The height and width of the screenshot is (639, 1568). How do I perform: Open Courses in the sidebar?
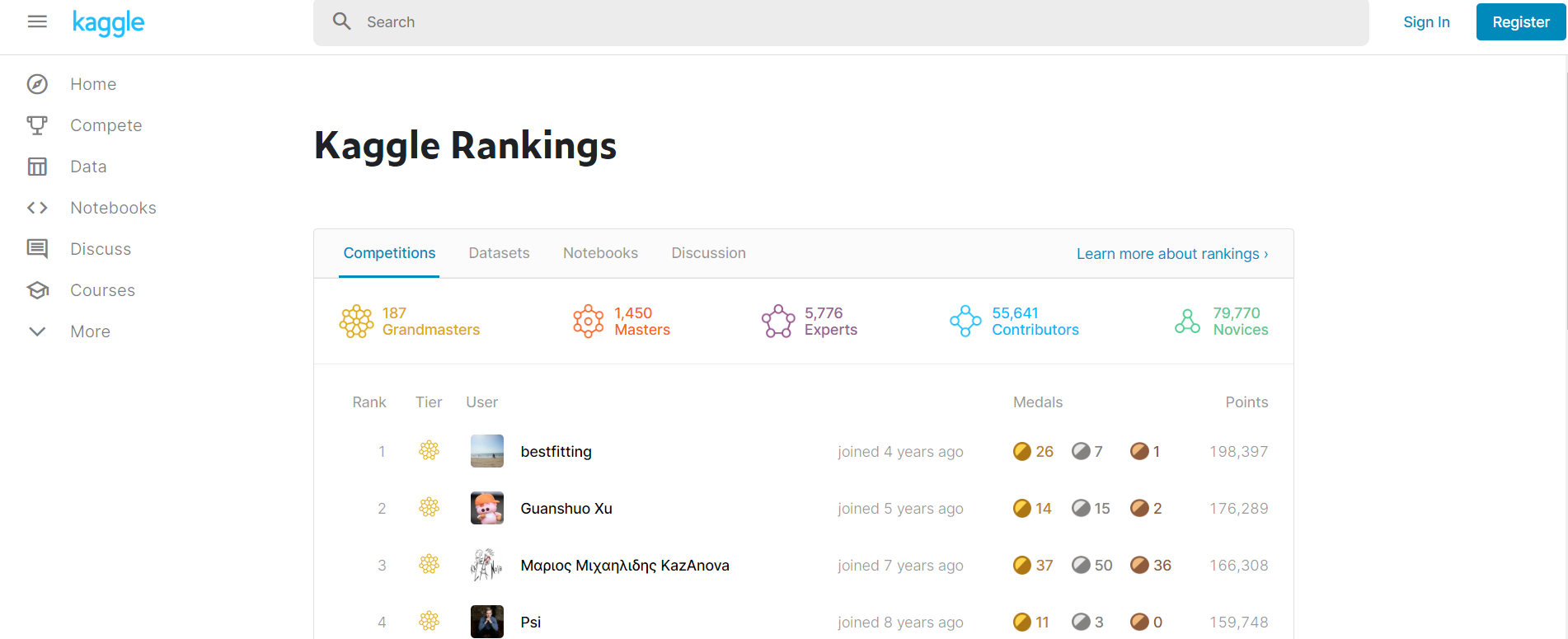[x=102, y=290]
